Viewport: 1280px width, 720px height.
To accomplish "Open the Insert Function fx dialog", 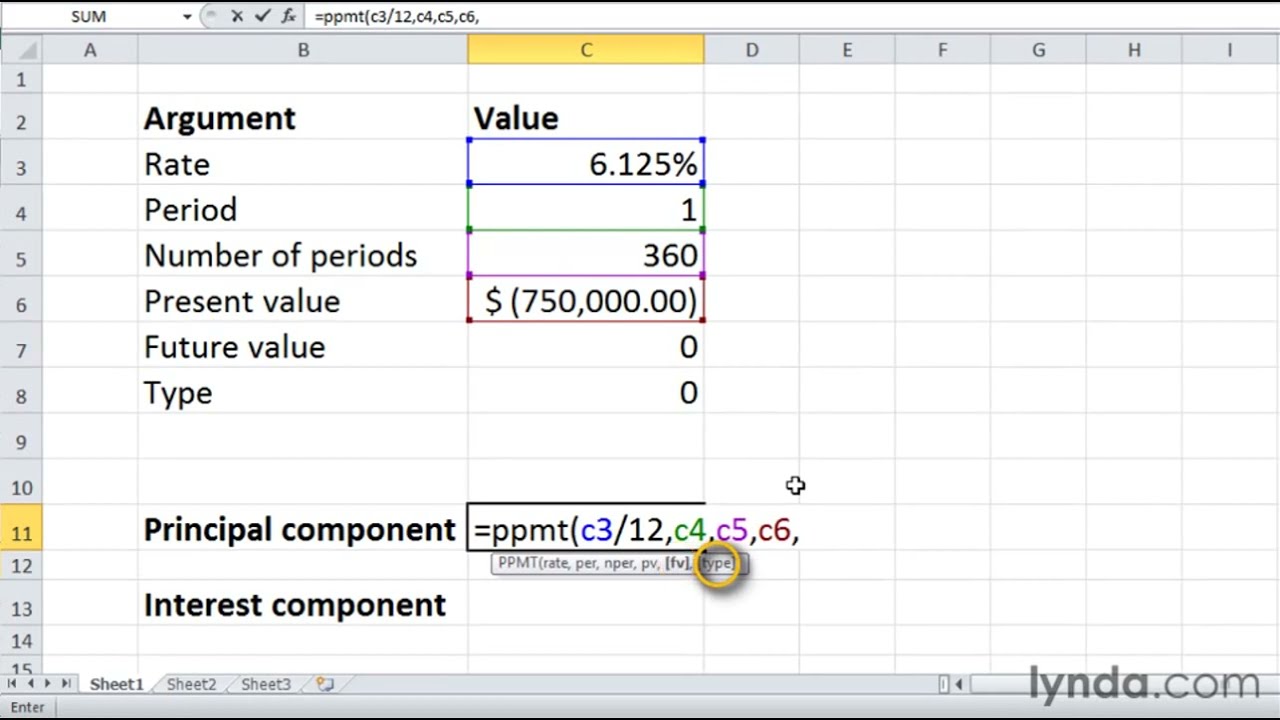I will [x=289, y=16].
